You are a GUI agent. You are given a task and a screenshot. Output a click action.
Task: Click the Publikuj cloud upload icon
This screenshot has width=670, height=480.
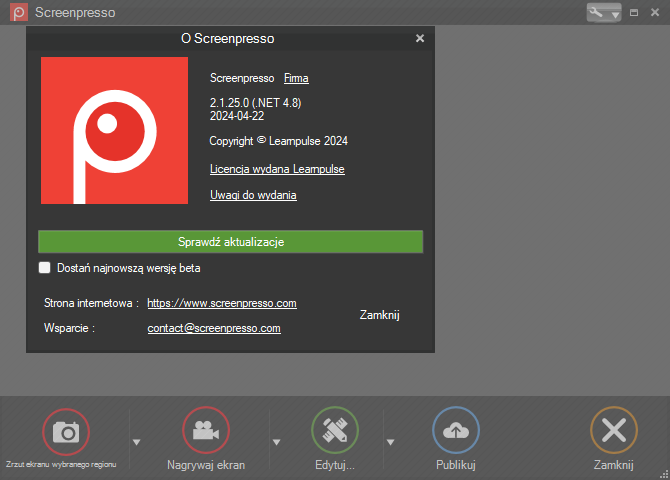tap(455, 430)
